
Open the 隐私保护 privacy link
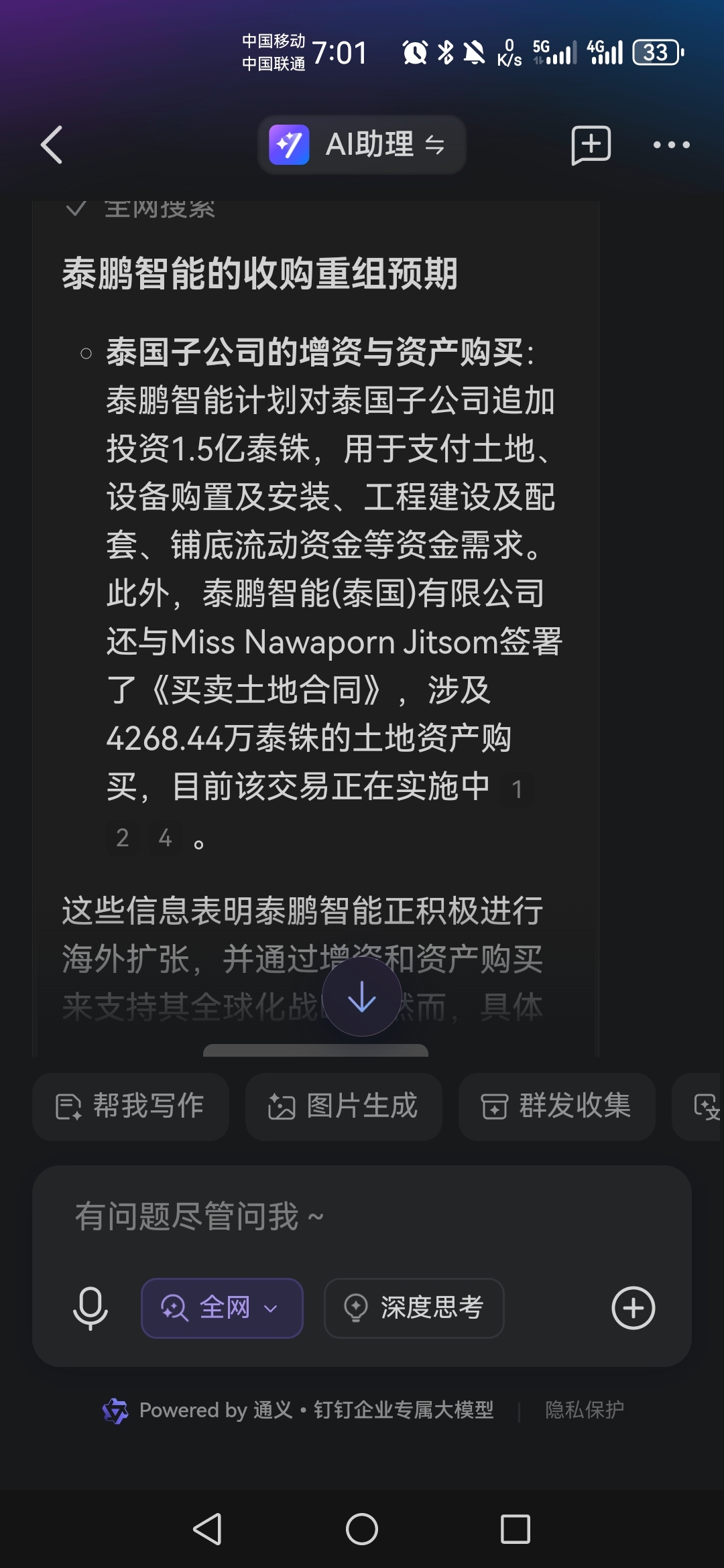pyautogui.click(x=585, y=1410)
